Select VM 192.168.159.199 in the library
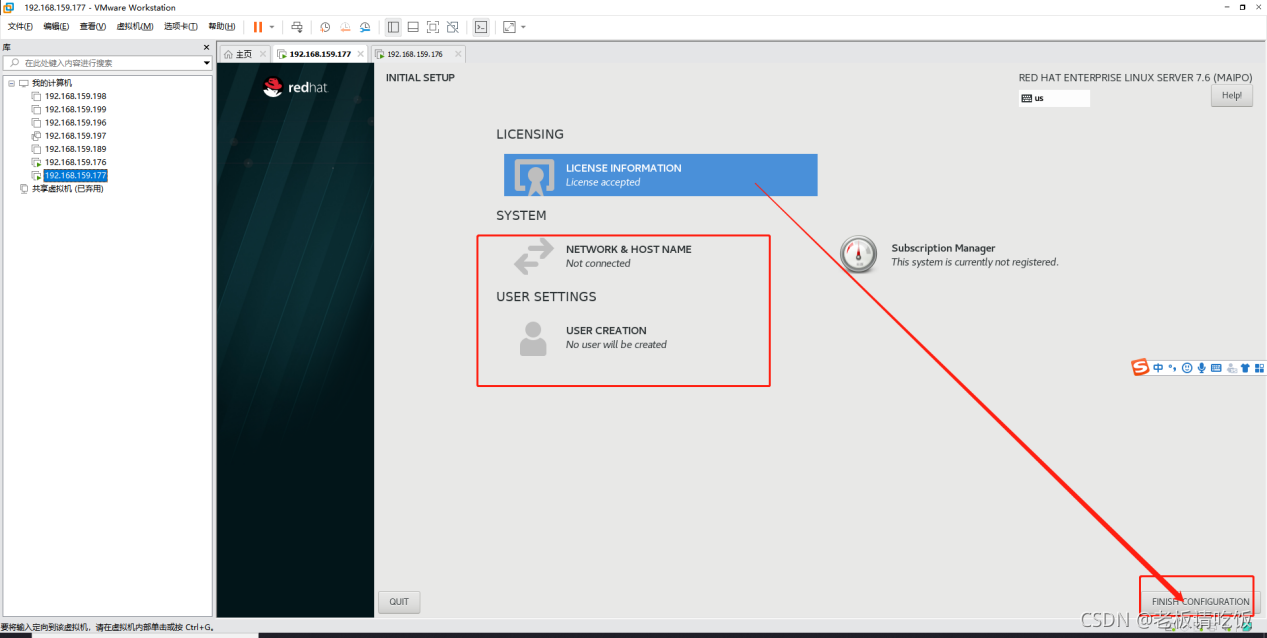 [x=75, y=109]
